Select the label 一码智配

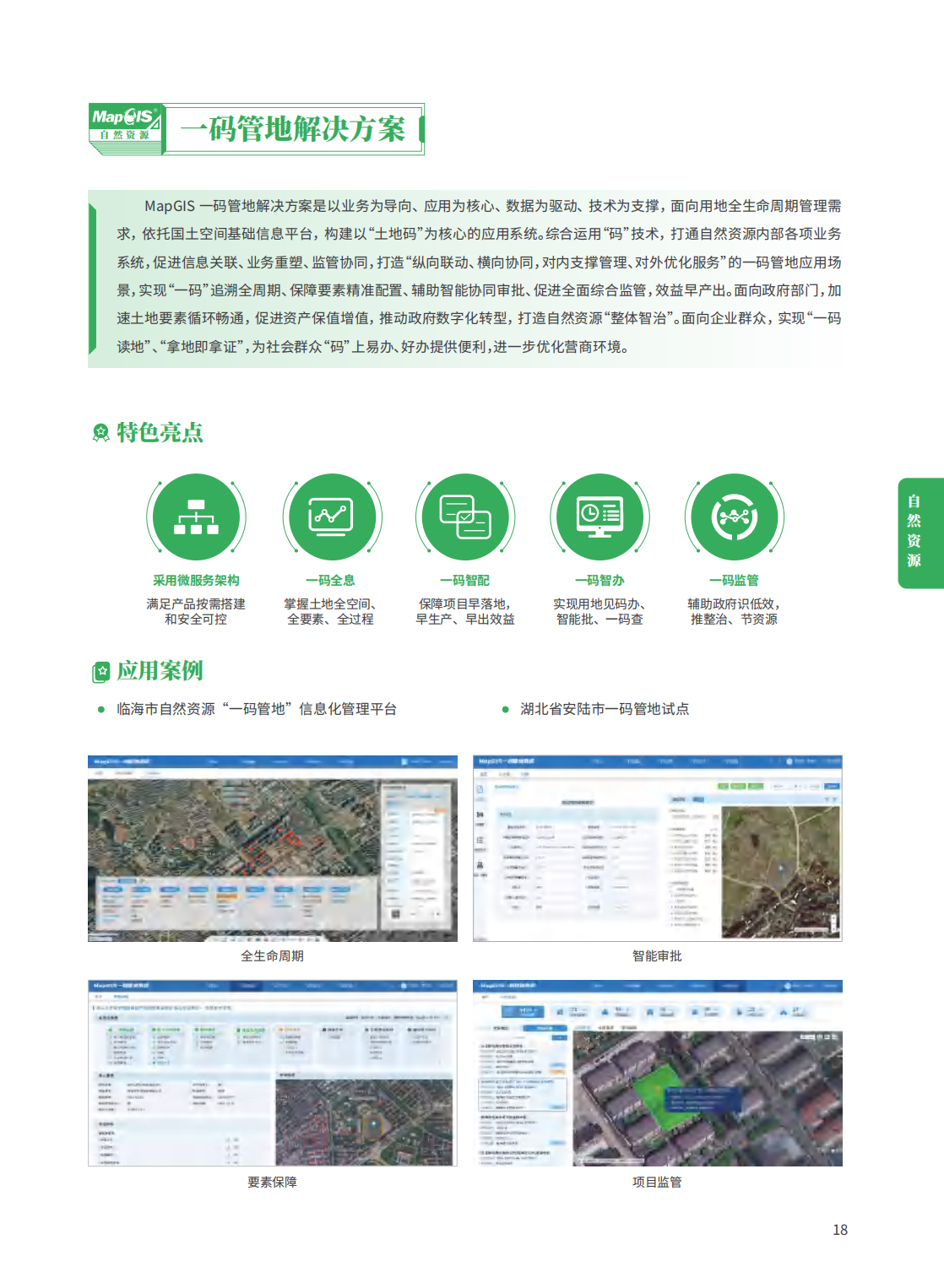[465, 581]
